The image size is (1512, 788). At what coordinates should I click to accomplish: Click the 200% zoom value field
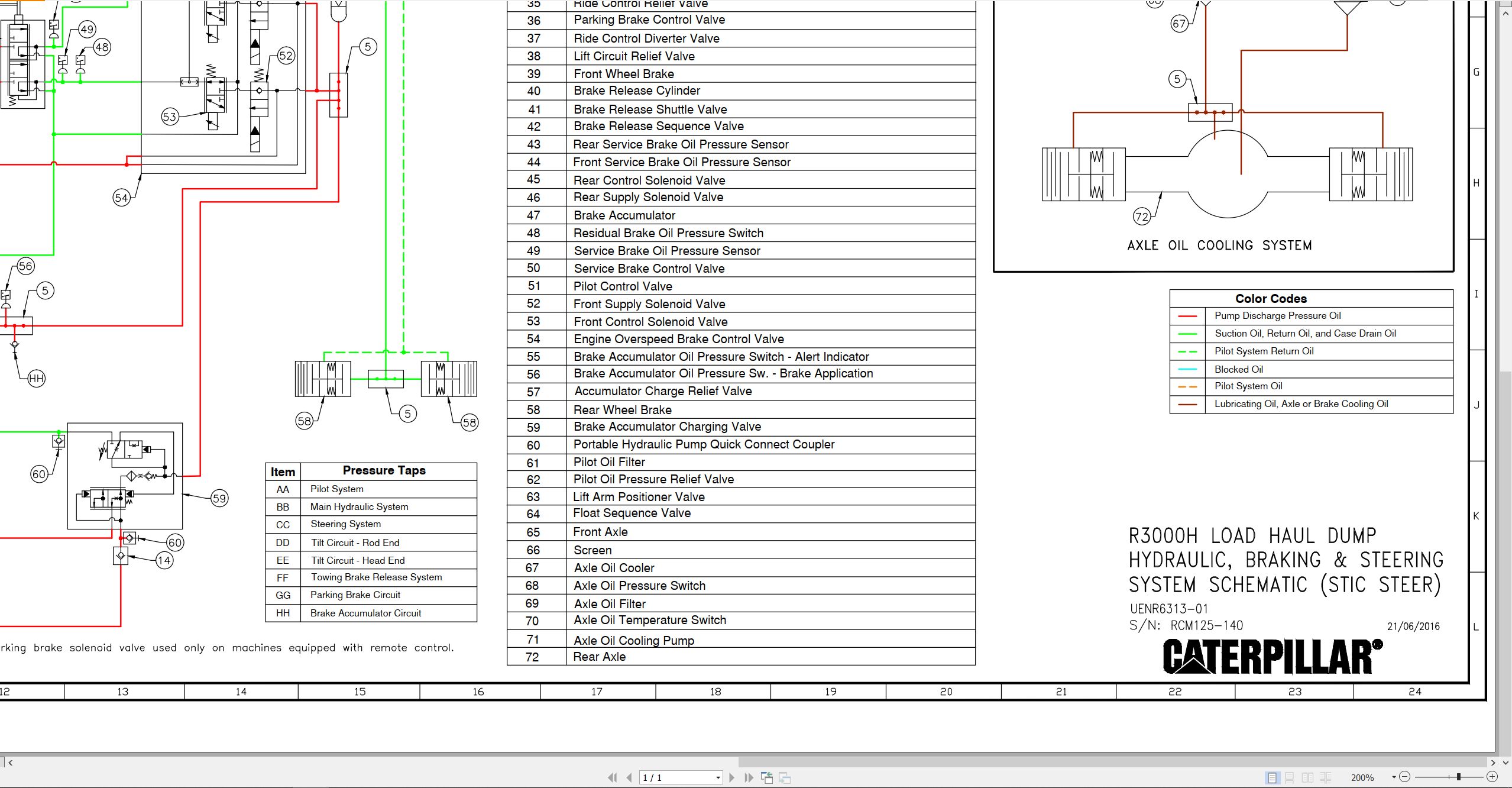click(1362, 777)
